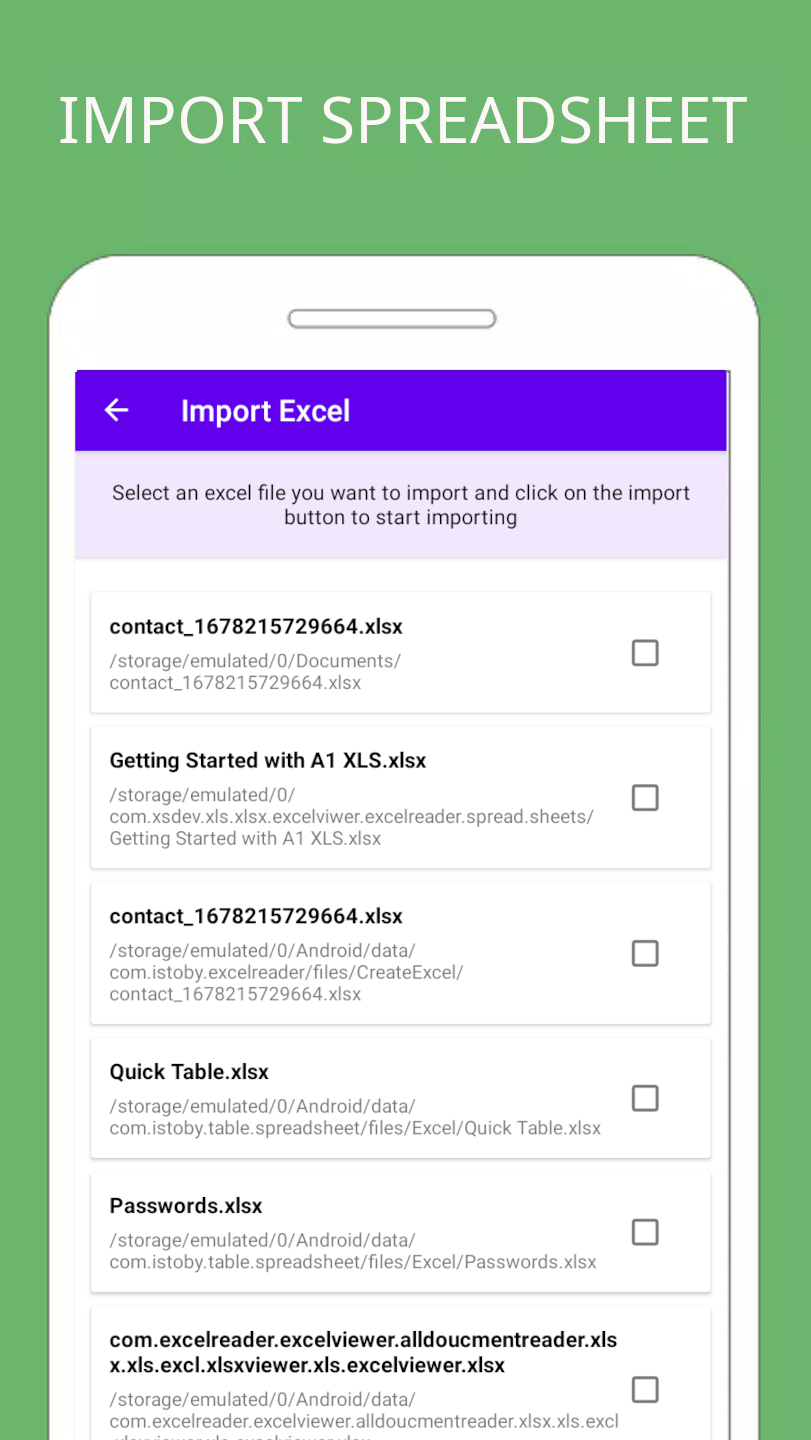Tick checkbox for contact file in Documents
Screen dimensions: 811x1440
[x=645, y=653]
